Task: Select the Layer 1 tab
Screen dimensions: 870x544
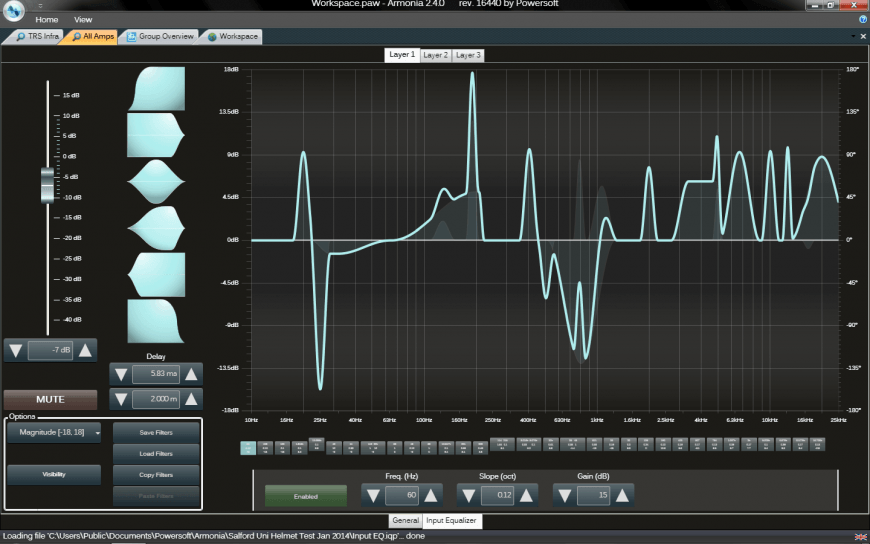Action: coord(402,54)
